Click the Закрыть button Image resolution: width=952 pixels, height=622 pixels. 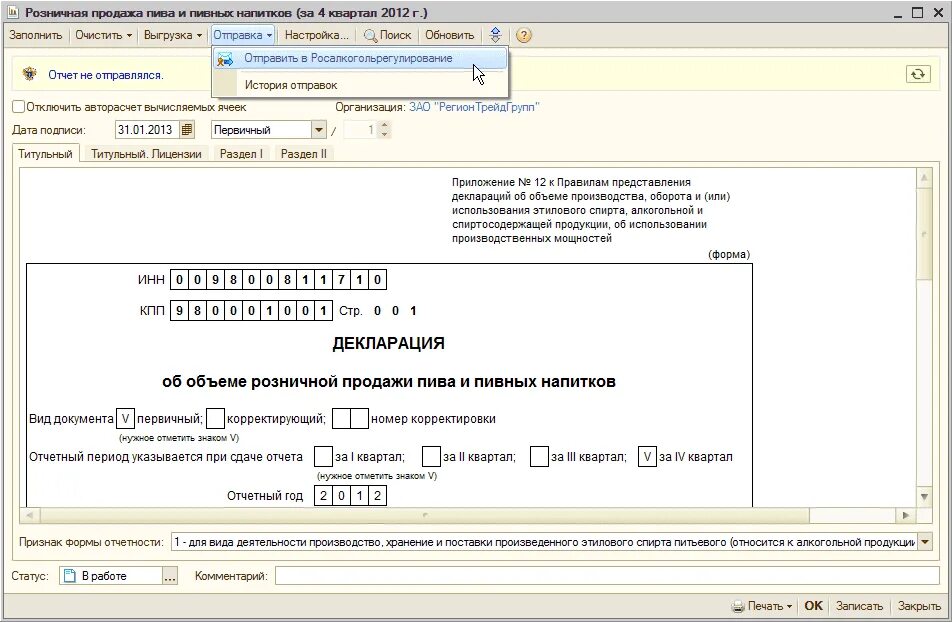click(919, 606)
